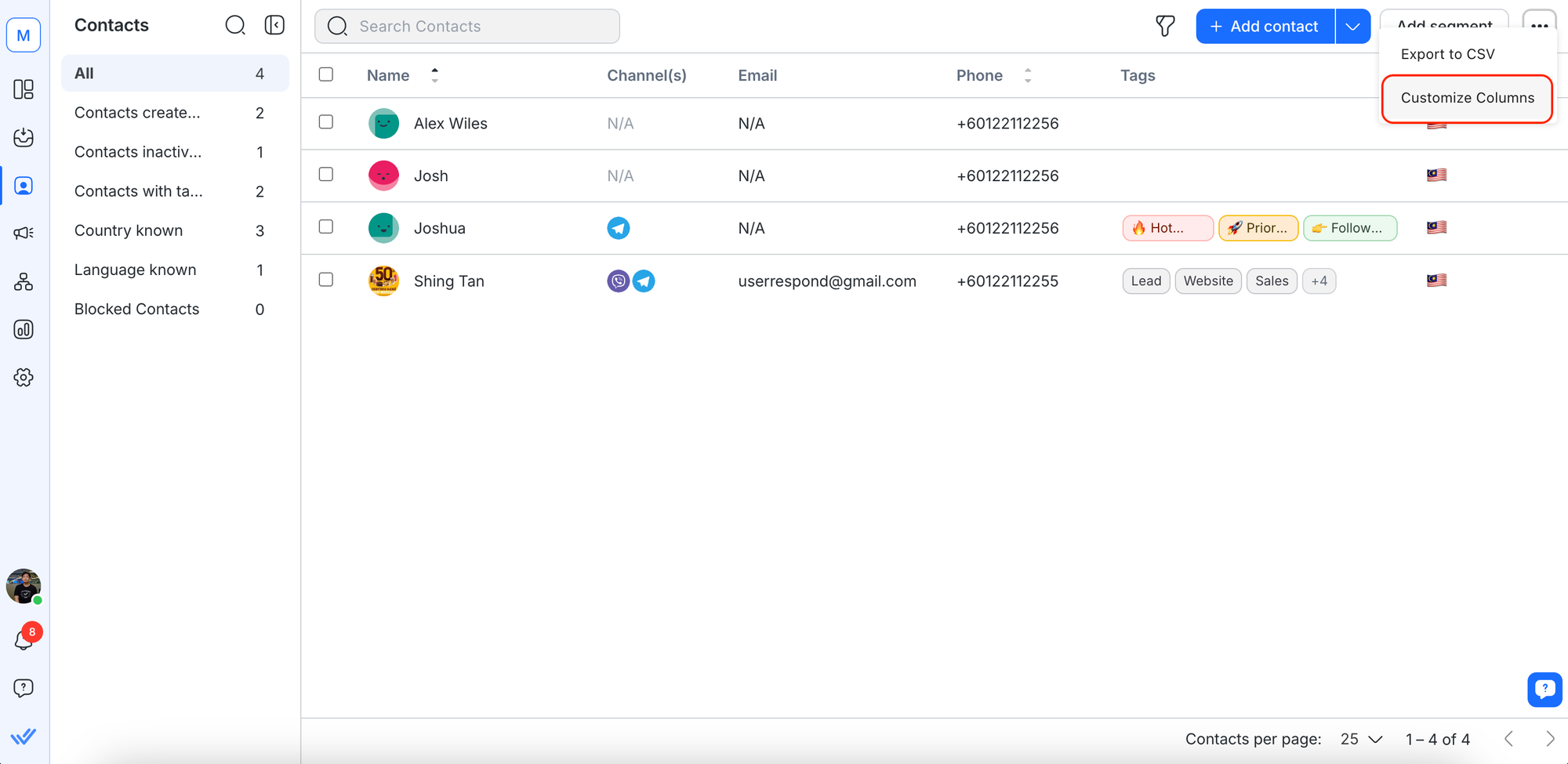Click the Add contact button

coord(1264,27)
